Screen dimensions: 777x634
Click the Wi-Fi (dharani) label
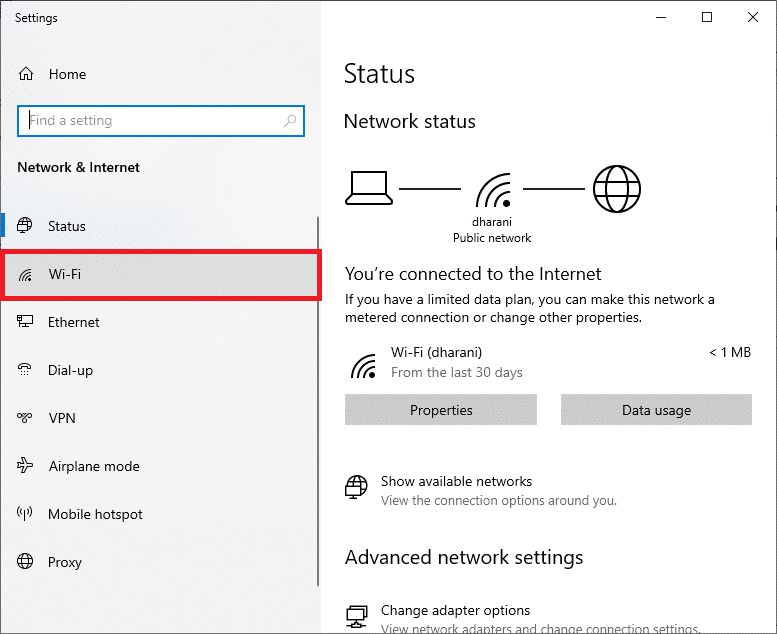[436, 352]
